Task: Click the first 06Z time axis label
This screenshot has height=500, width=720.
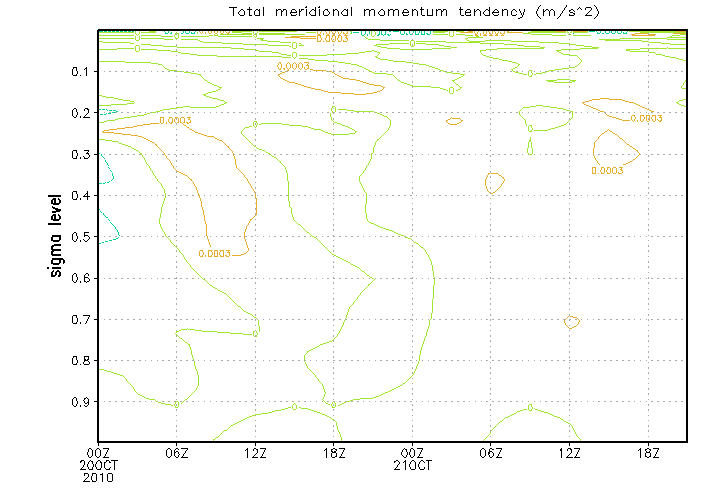Action: tap(177, 454)
